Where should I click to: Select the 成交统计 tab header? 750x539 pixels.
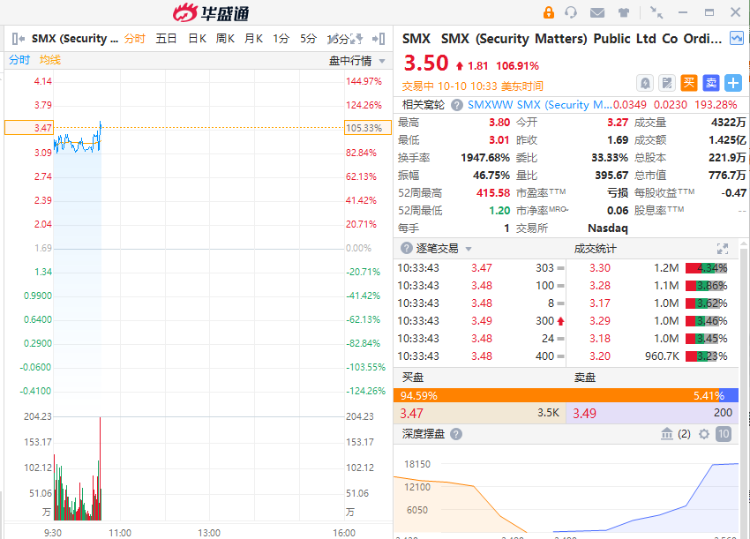595,248
